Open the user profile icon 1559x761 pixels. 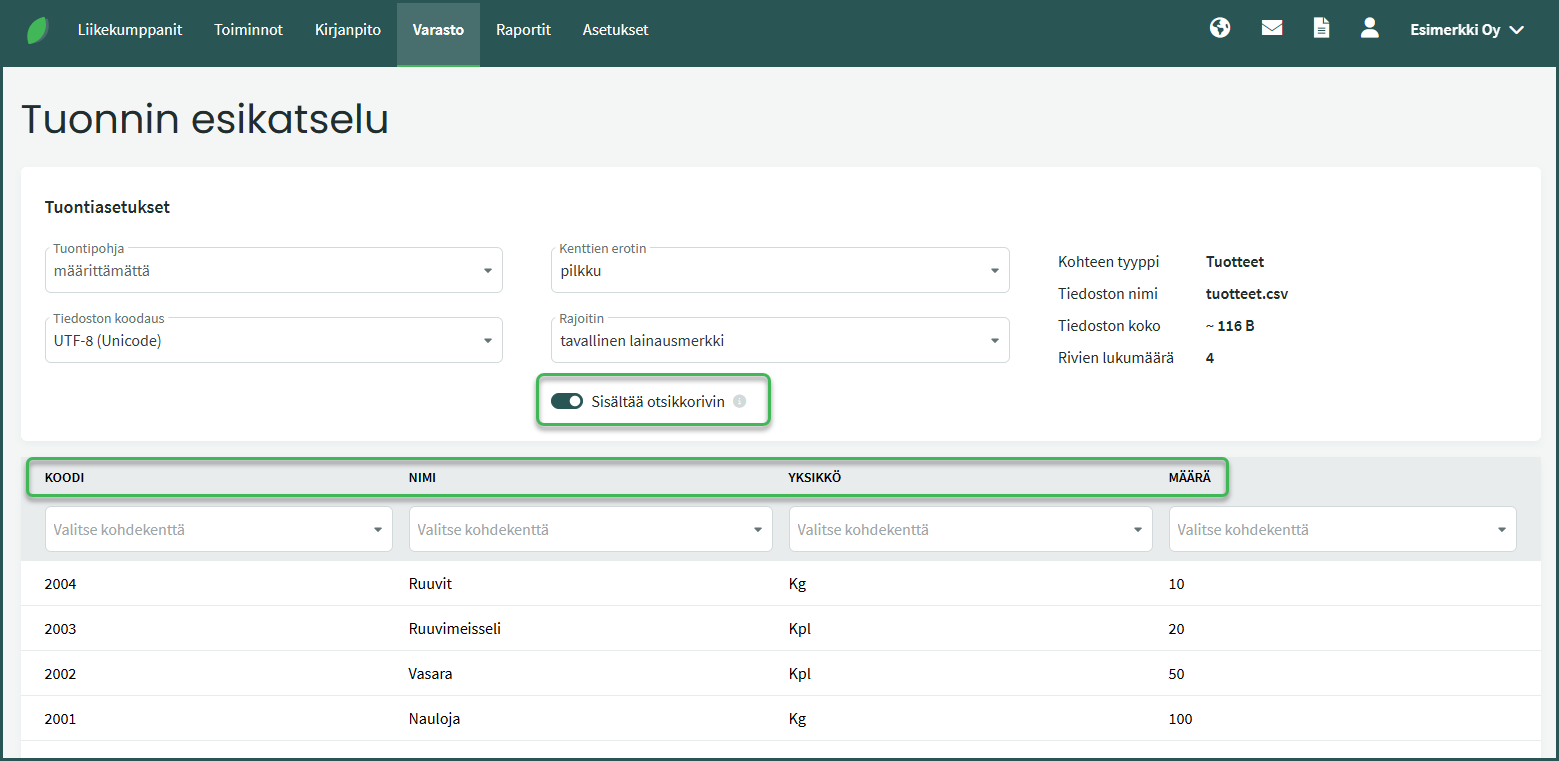1369,28
